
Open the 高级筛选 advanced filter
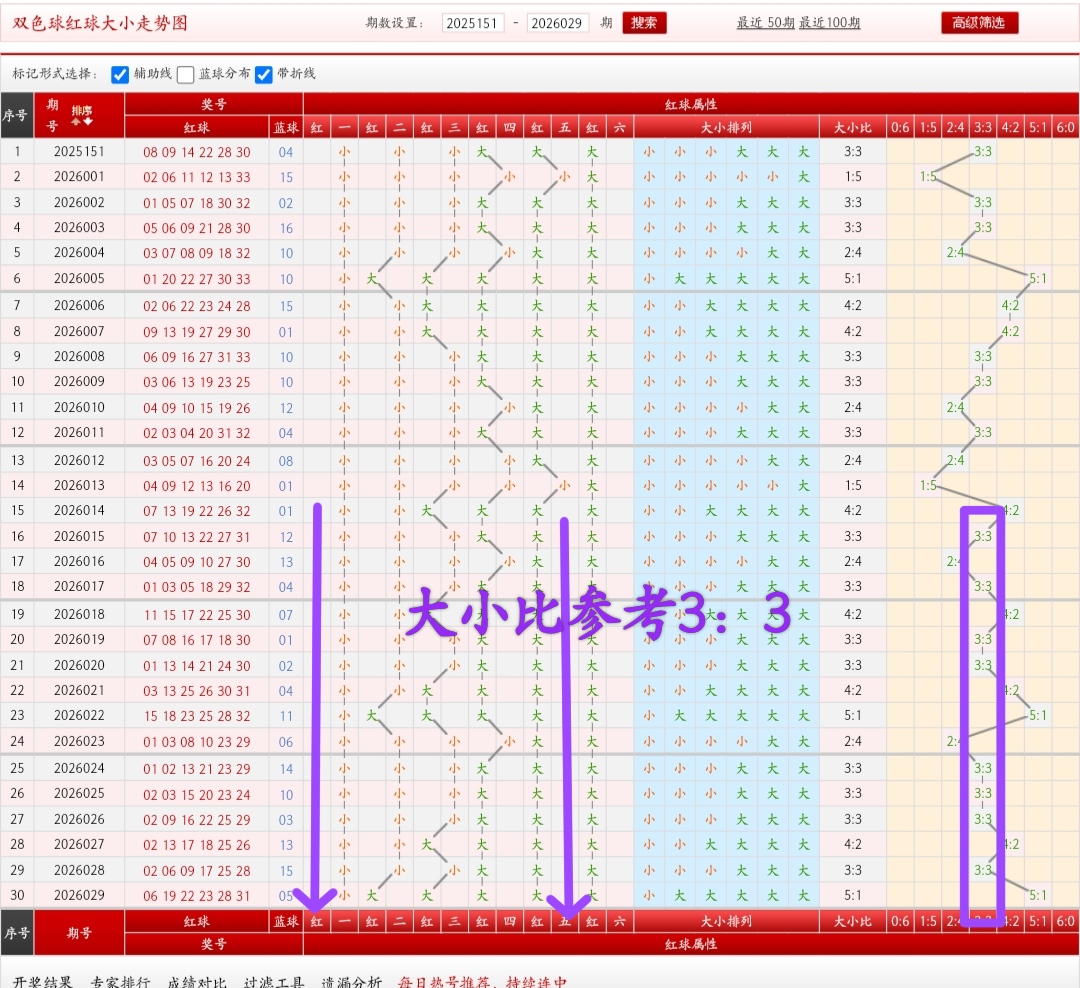click(x=979, y=23)
